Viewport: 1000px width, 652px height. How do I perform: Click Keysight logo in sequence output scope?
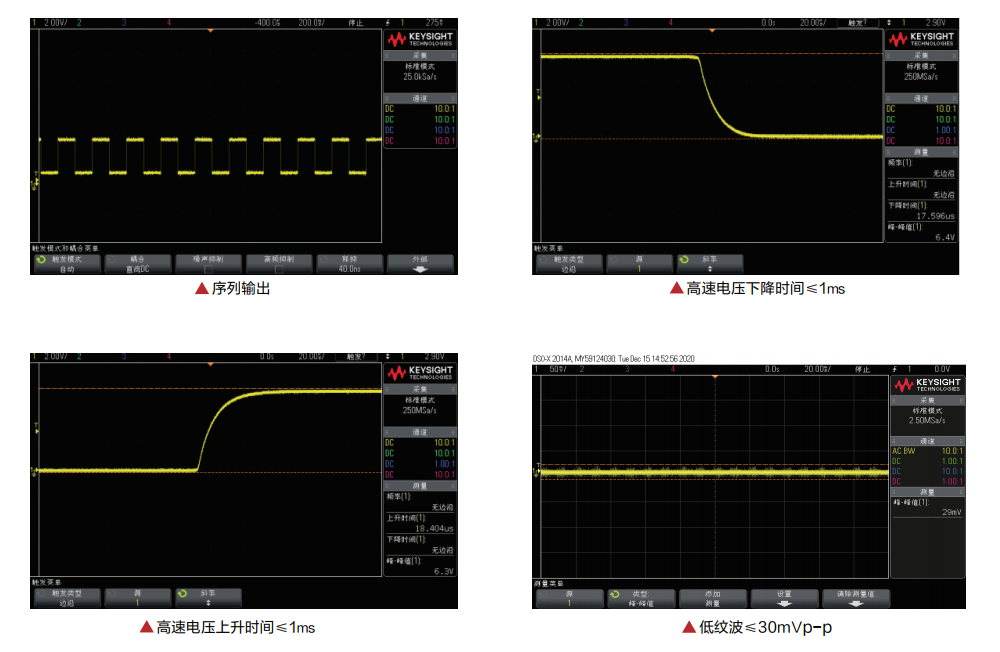pos(419,39)
